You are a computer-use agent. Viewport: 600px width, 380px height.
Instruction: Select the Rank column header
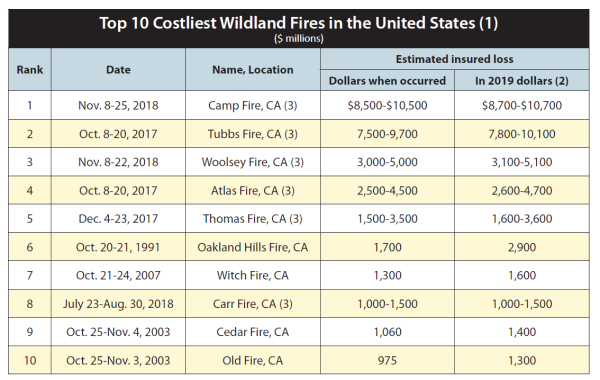(30, 70)
